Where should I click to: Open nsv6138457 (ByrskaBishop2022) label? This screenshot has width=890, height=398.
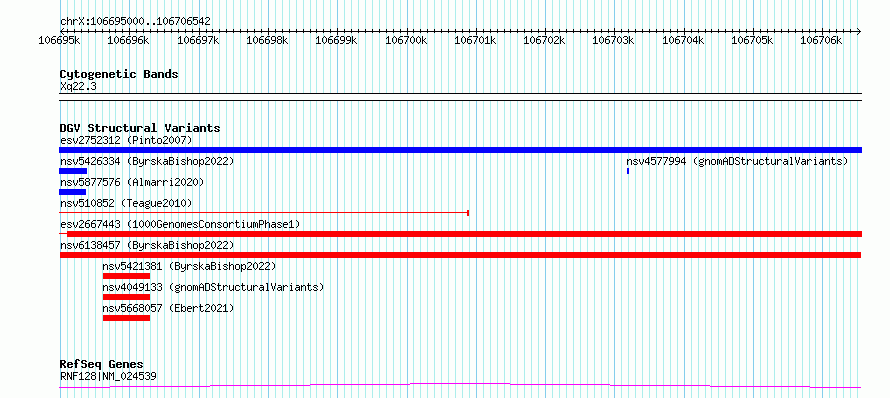(147, 245)
